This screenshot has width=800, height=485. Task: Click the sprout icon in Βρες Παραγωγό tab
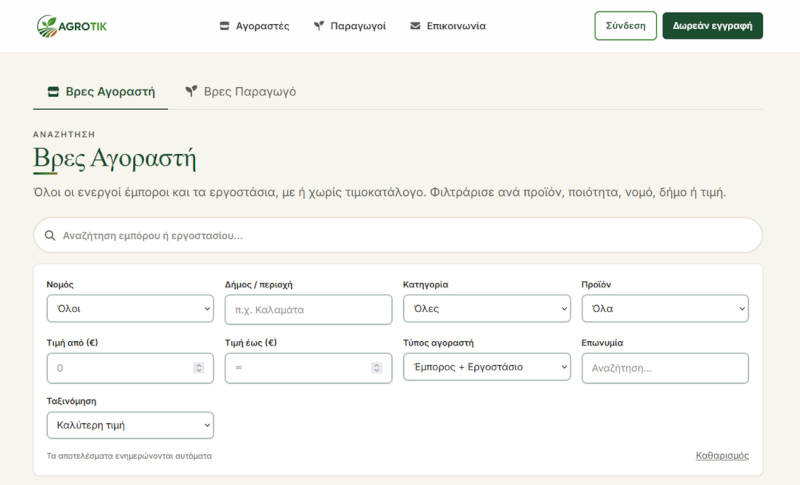point(191,91)
